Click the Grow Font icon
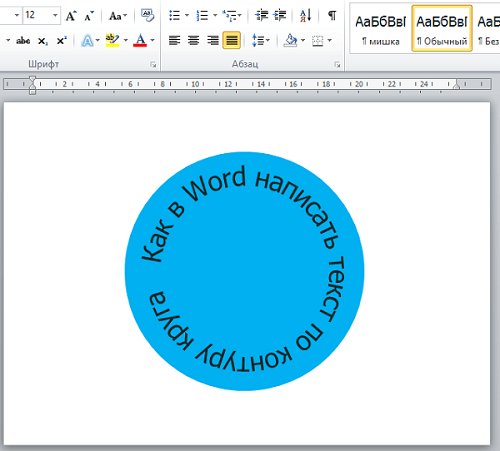 (x=71, y=16)
